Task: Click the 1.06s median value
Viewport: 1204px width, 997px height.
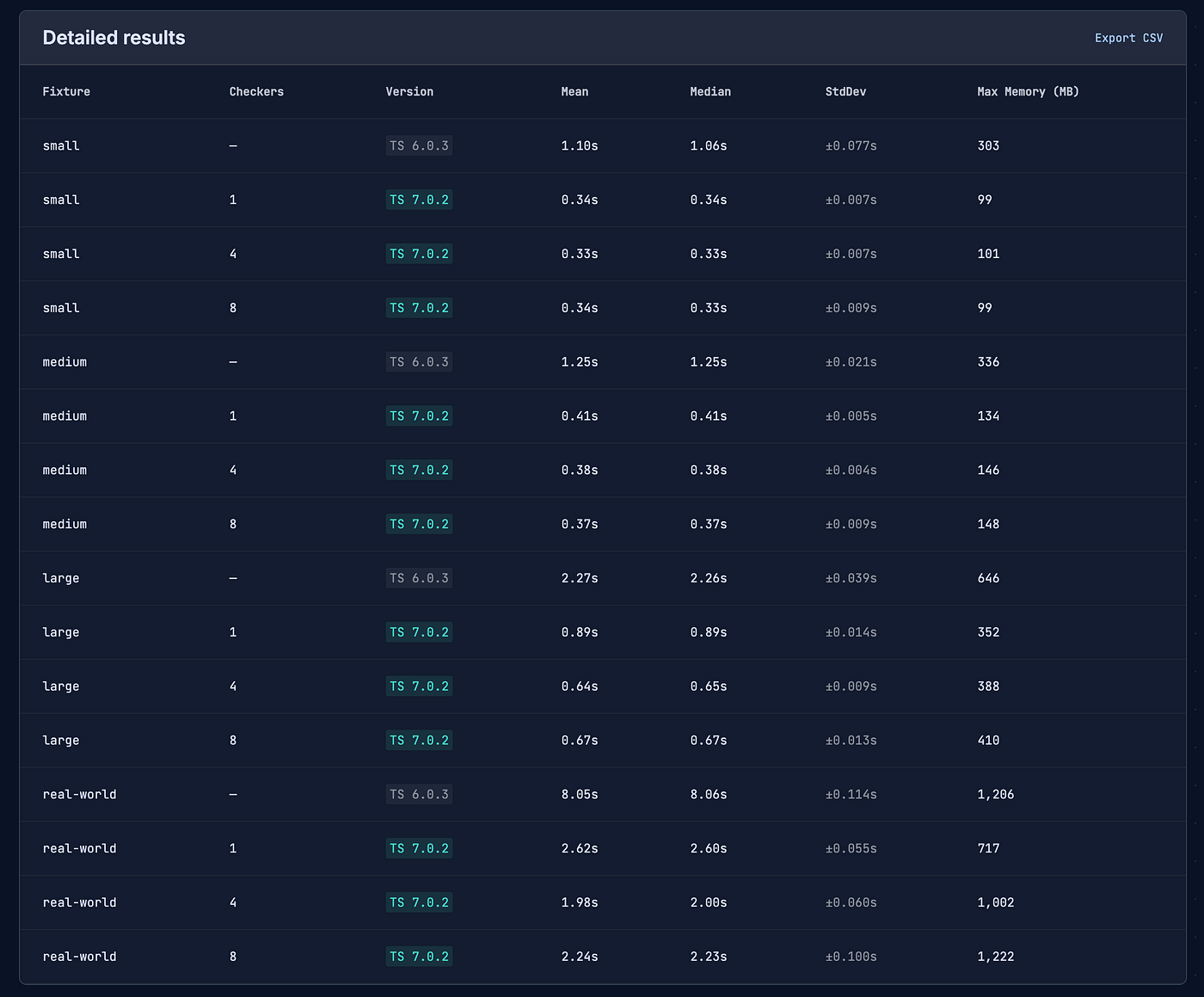Action: pyautogui.click(x=709, y=146)
